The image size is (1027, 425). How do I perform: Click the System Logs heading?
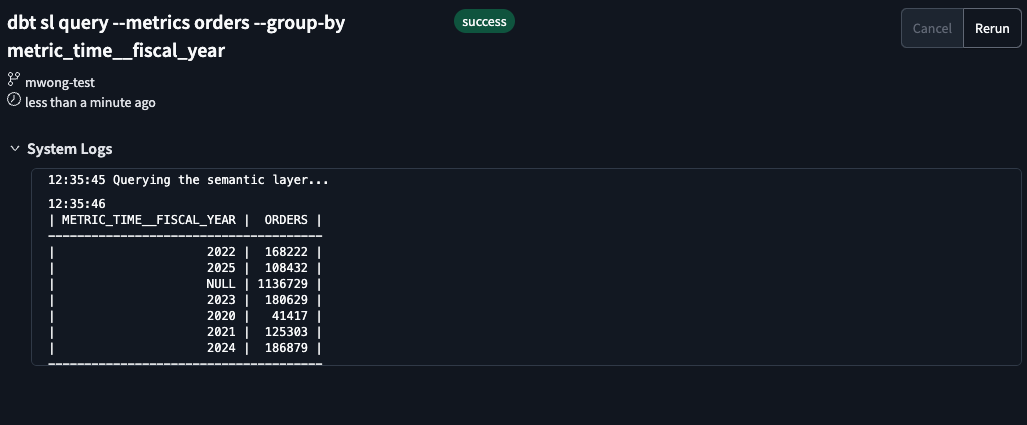[69, 149]
